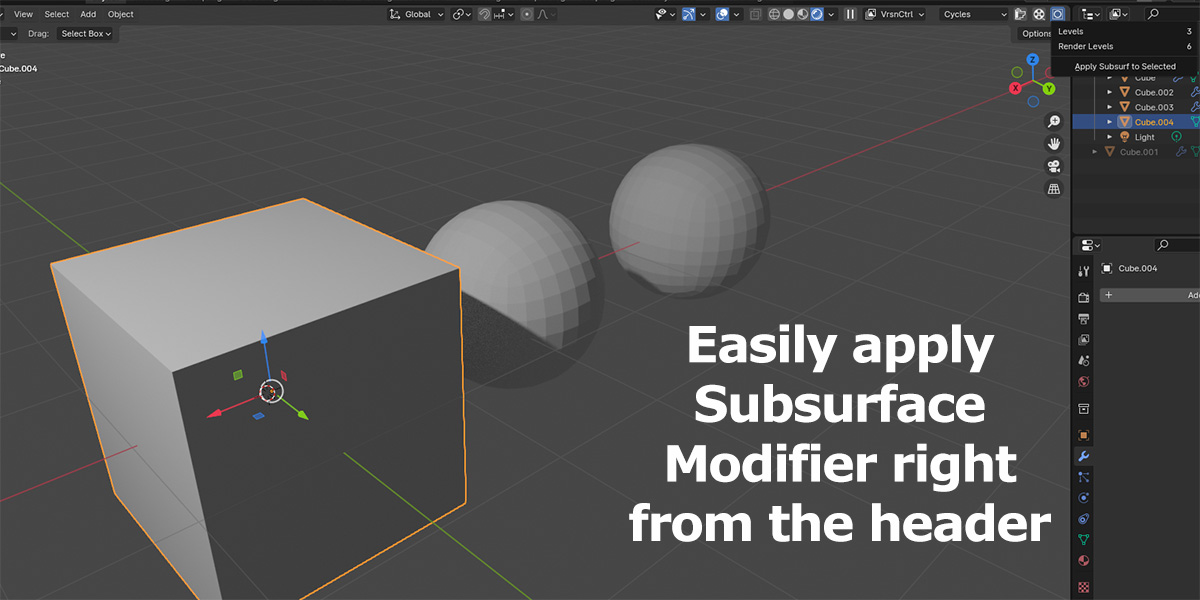
Task: Toggle camera view with camera gizmo
Action: coord(1053,166)
